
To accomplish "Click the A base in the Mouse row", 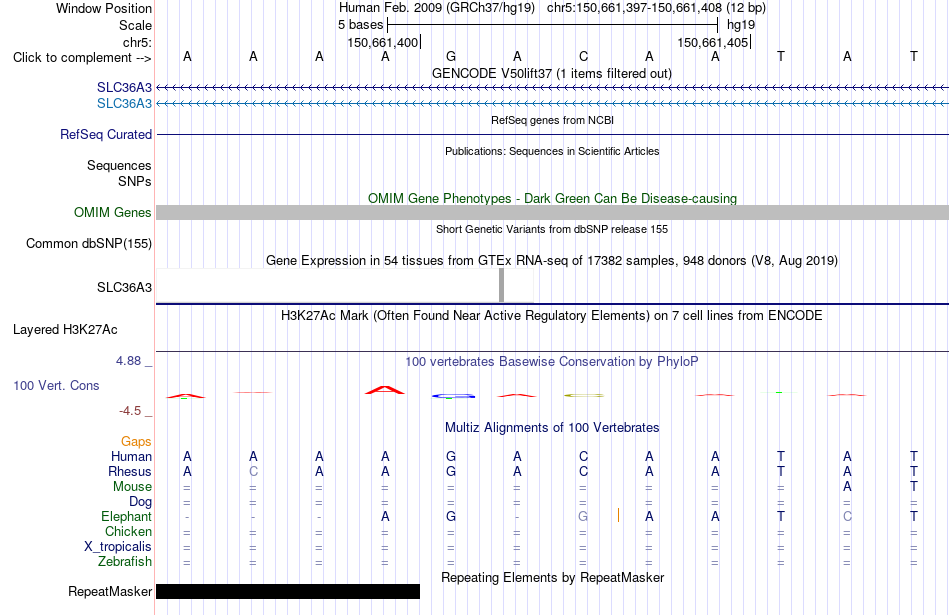I will tap(847, 487).
